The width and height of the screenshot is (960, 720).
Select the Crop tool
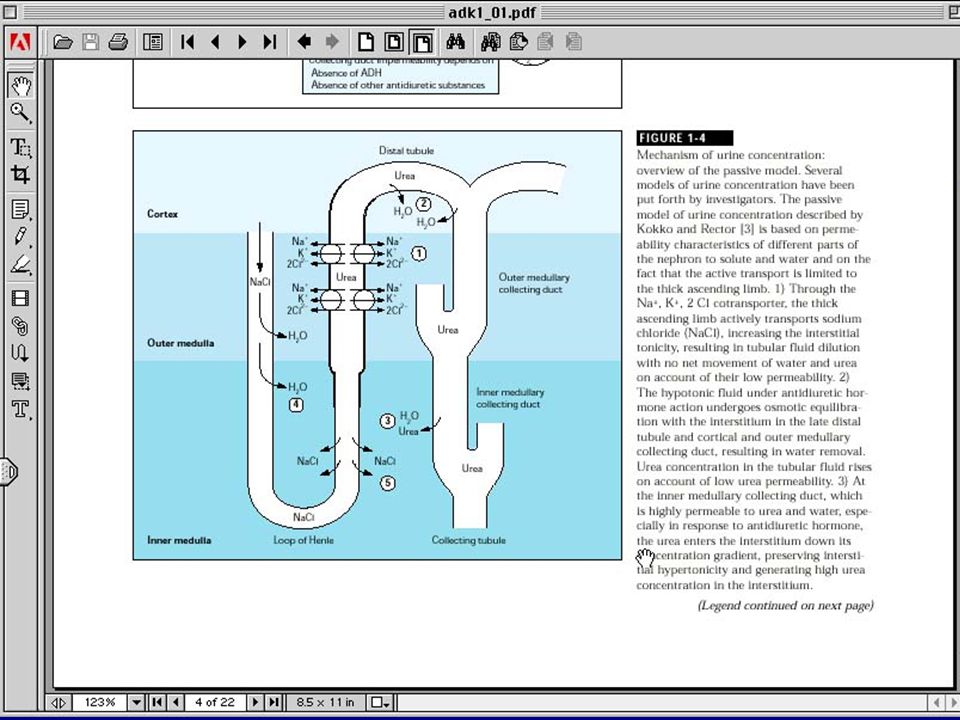click(20, 175)
